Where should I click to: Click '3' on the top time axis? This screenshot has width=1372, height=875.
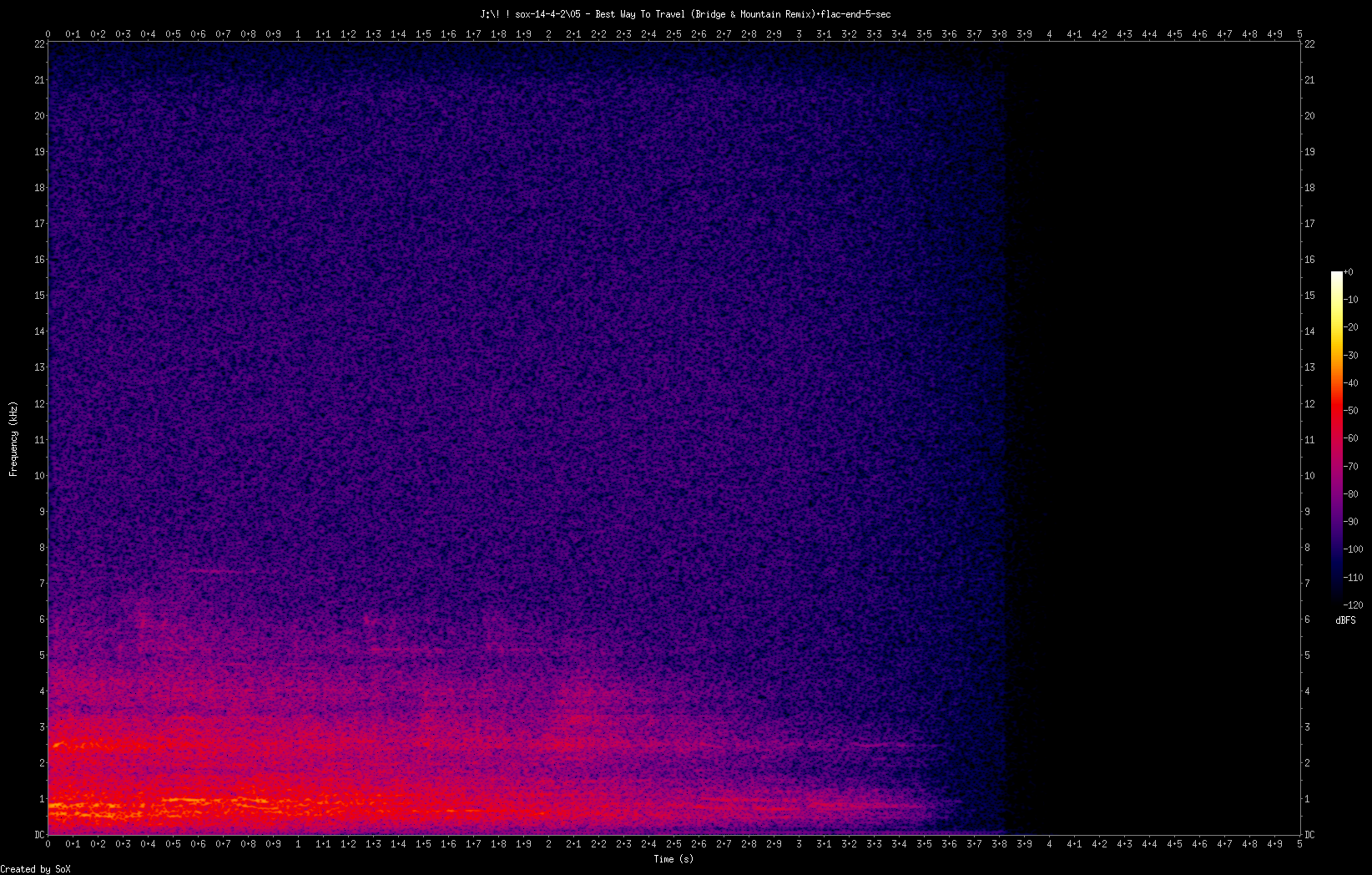(x=799, y=34)
